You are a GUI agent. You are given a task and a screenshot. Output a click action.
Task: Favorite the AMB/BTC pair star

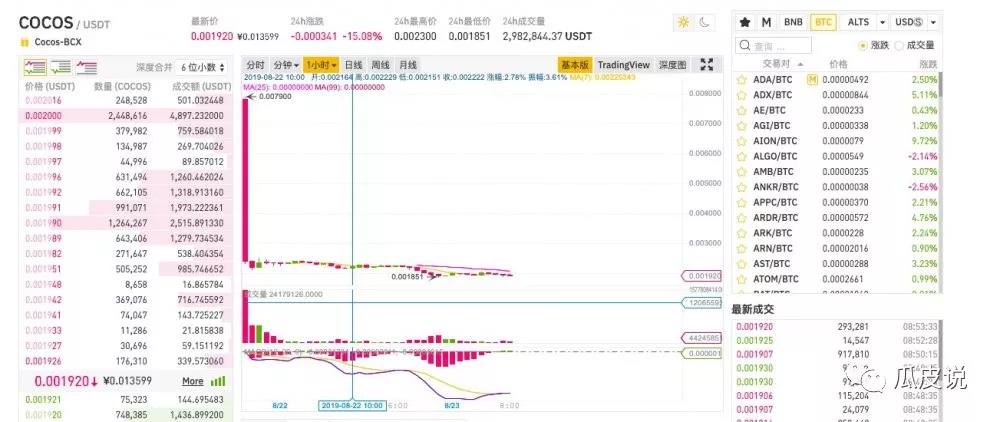click(742, 172)
